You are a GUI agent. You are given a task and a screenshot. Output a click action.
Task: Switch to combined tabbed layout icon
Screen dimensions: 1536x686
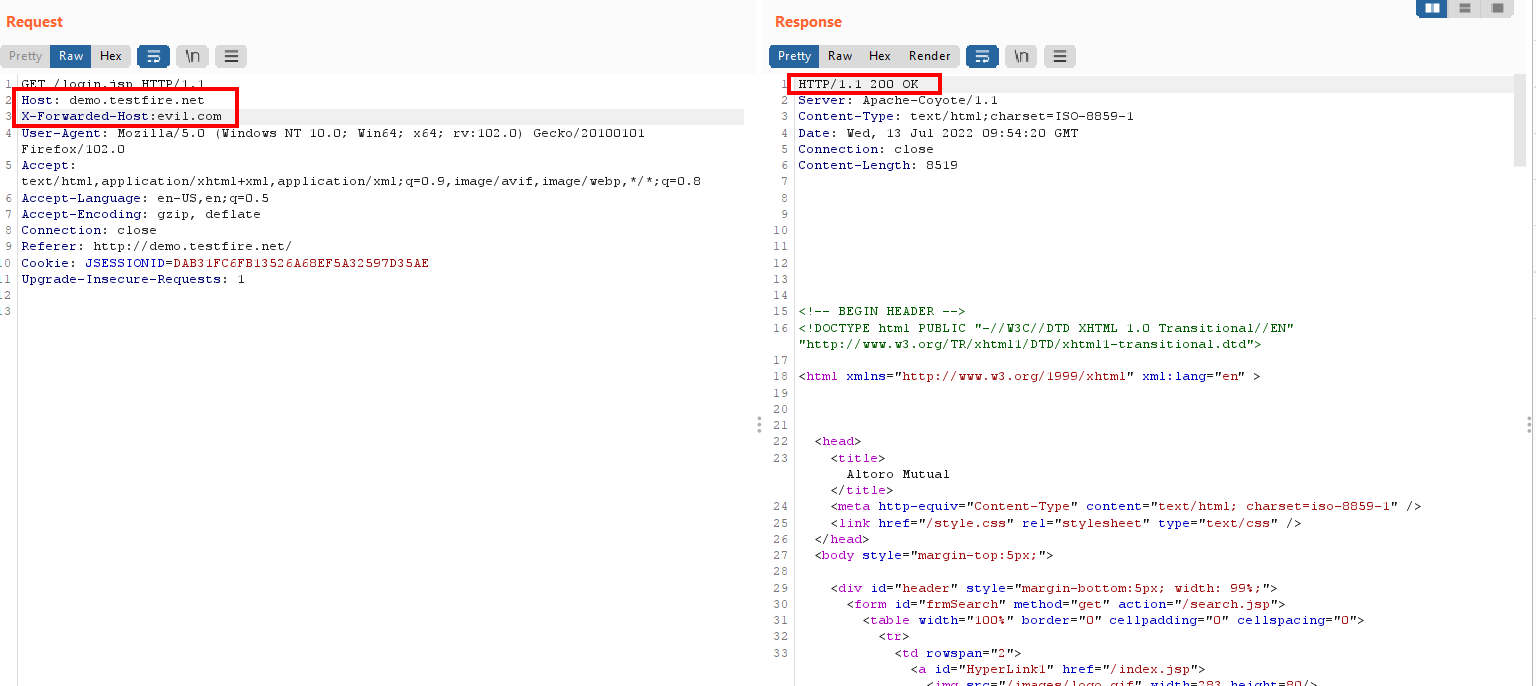click(1497, 8)
